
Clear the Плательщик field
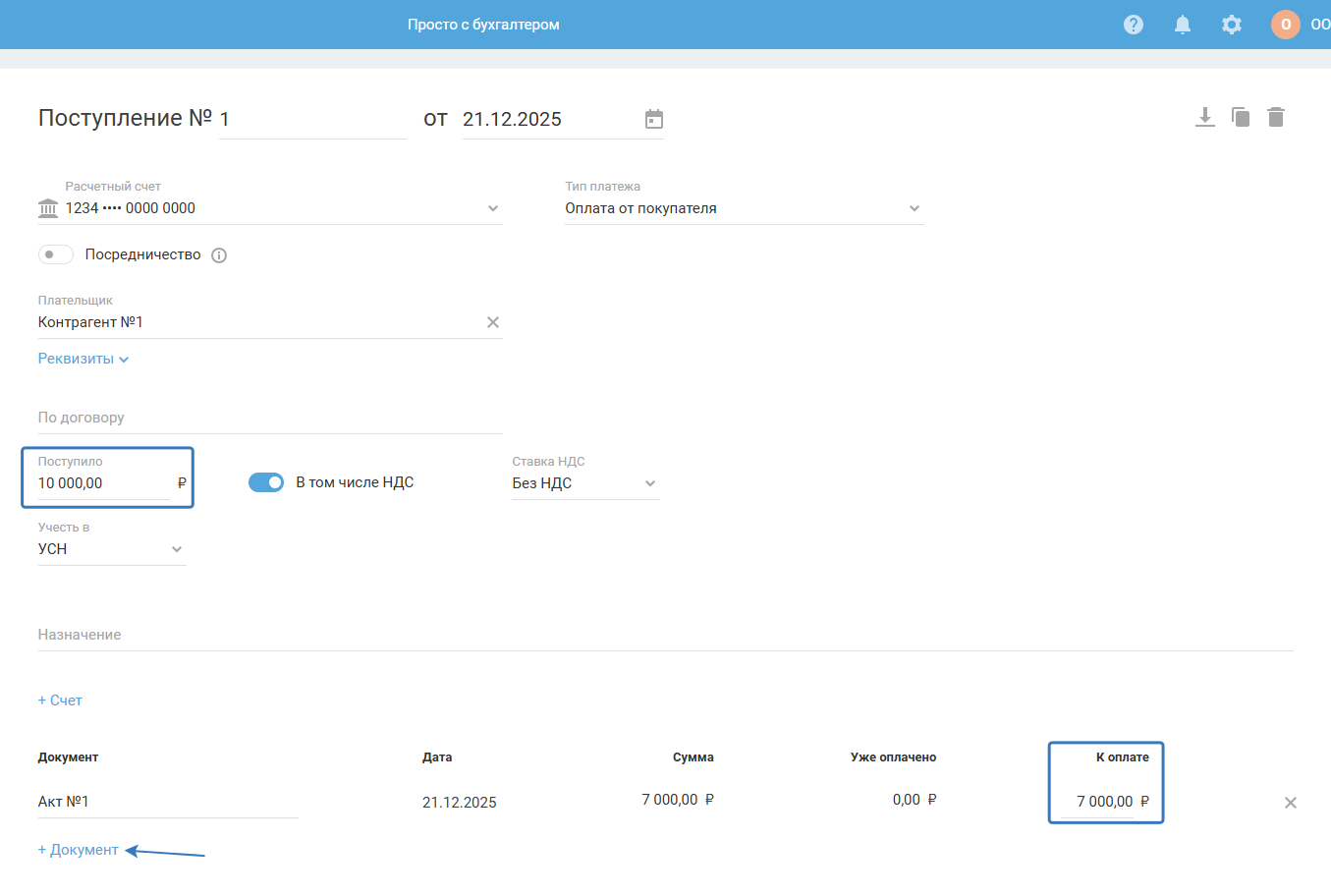click(493, 322)
